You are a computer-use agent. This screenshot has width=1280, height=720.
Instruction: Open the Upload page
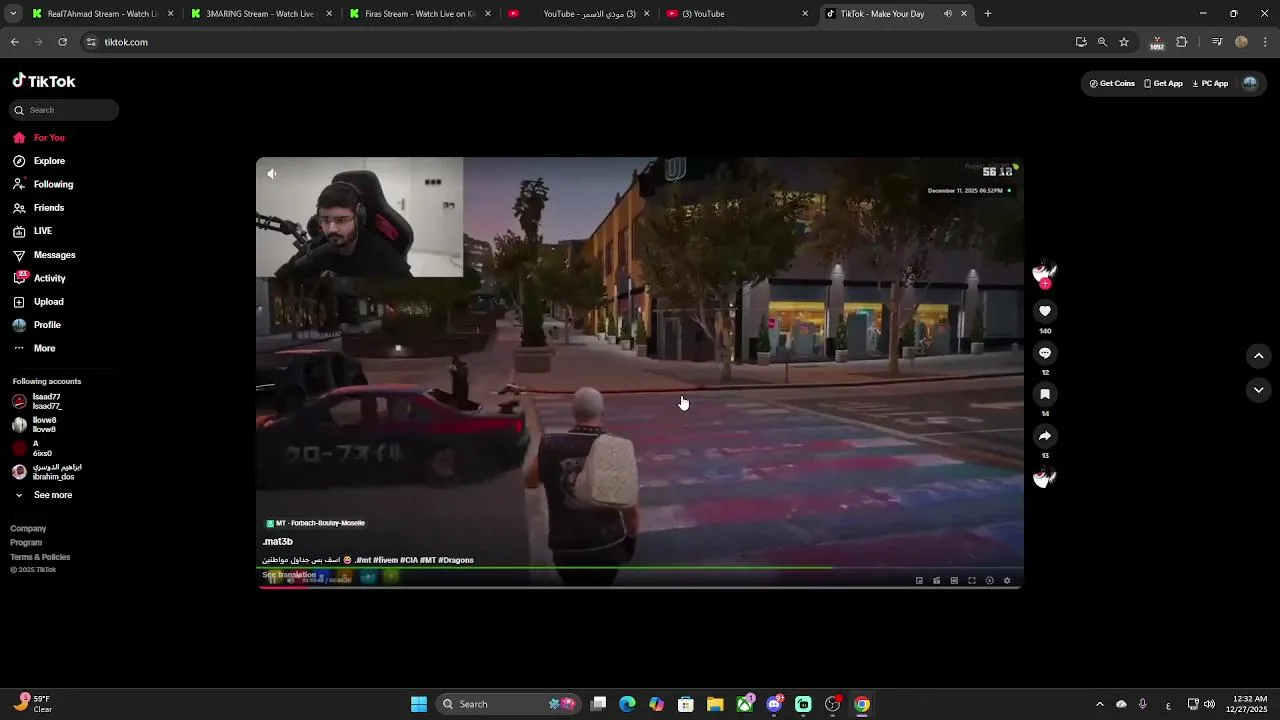coord(39,302)
